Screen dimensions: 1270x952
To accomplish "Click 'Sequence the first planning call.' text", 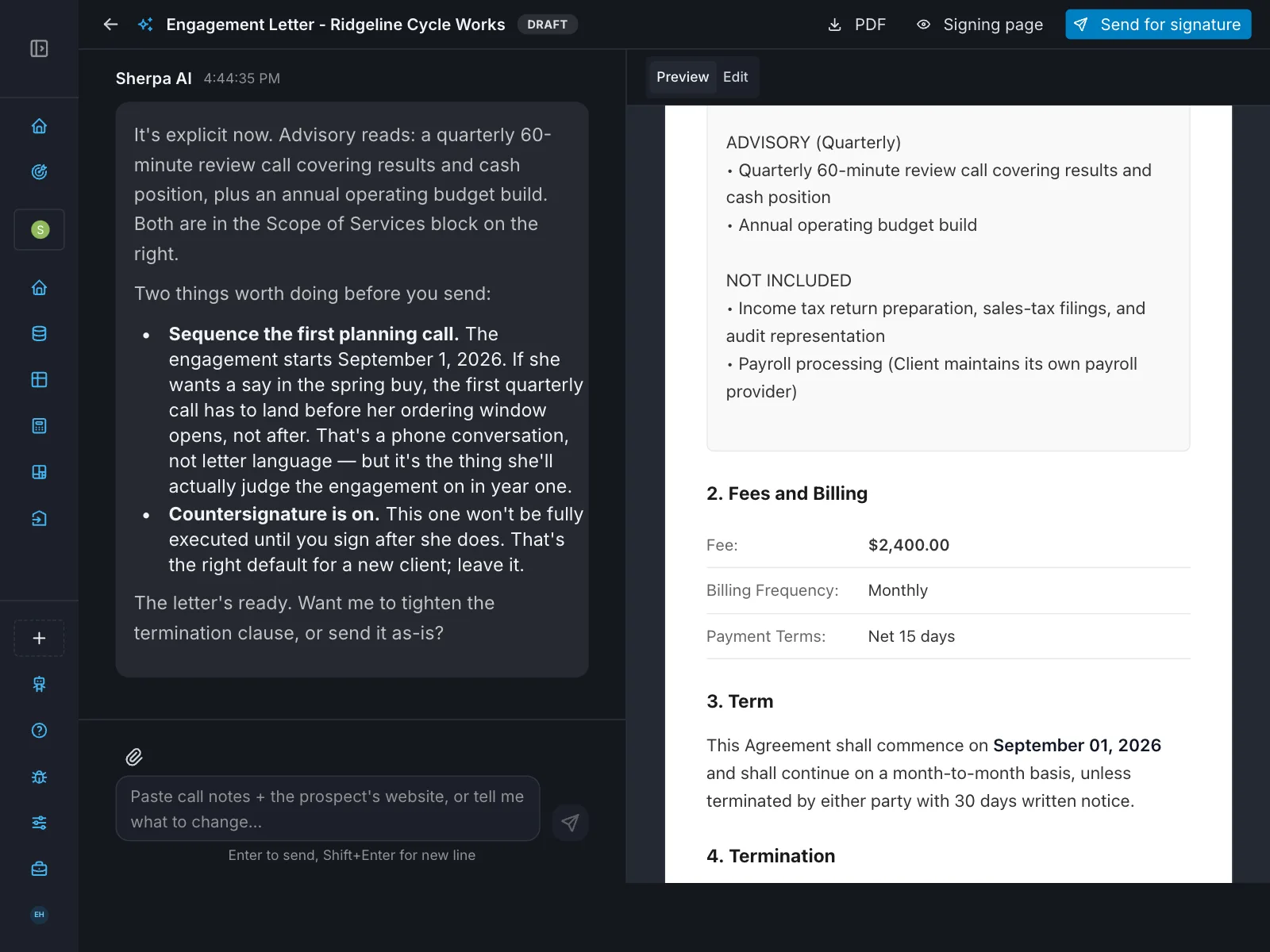I will (314, 334).
